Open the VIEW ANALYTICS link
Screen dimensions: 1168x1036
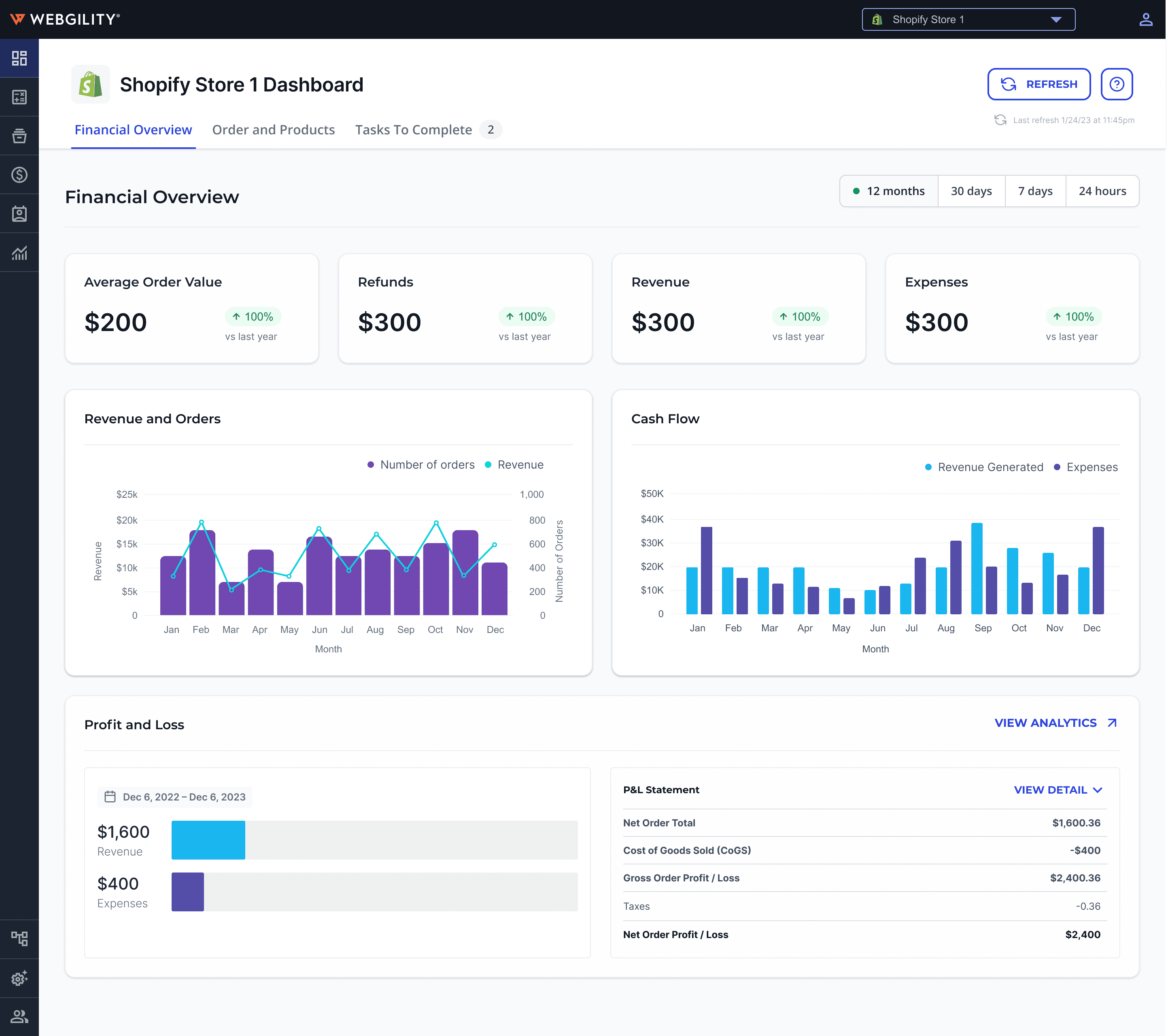pyautogui.click(x=1055, y=723)
